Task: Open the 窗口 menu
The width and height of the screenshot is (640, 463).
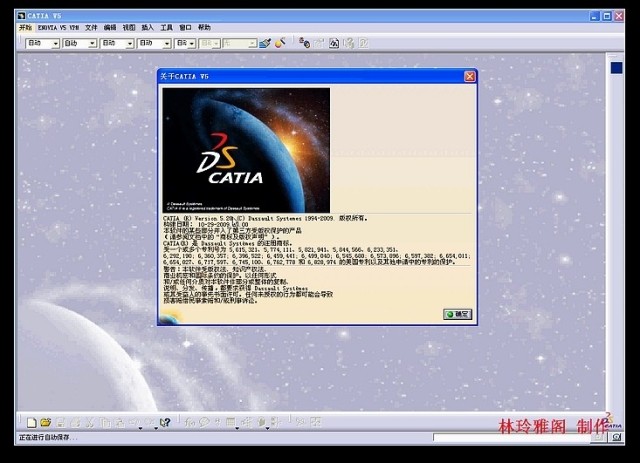Action: (185, 27)
